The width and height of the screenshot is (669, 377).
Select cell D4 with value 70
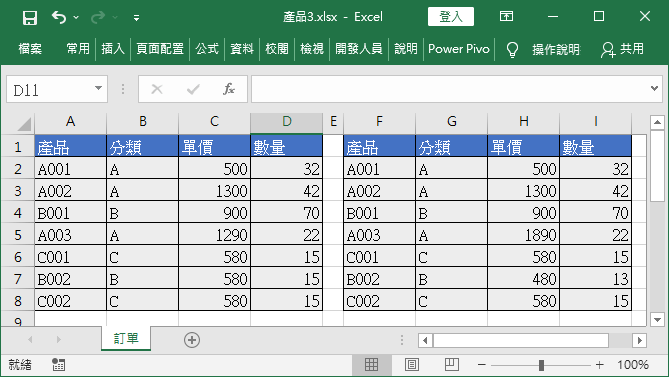(x=287, y=212)
